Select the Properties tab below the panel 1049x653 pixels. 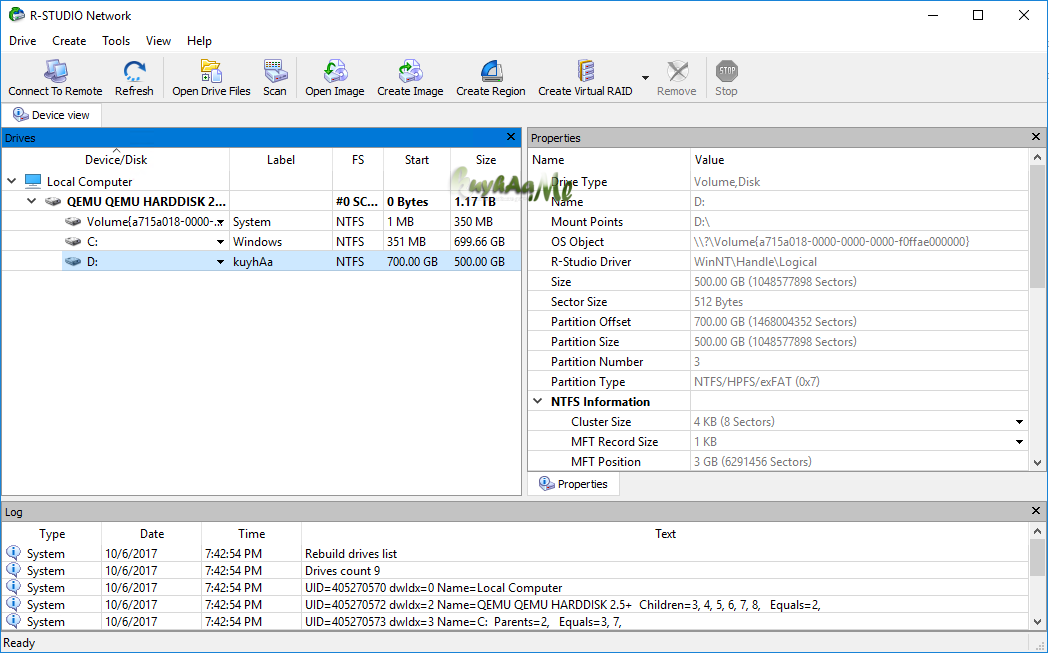click(573, 484)
